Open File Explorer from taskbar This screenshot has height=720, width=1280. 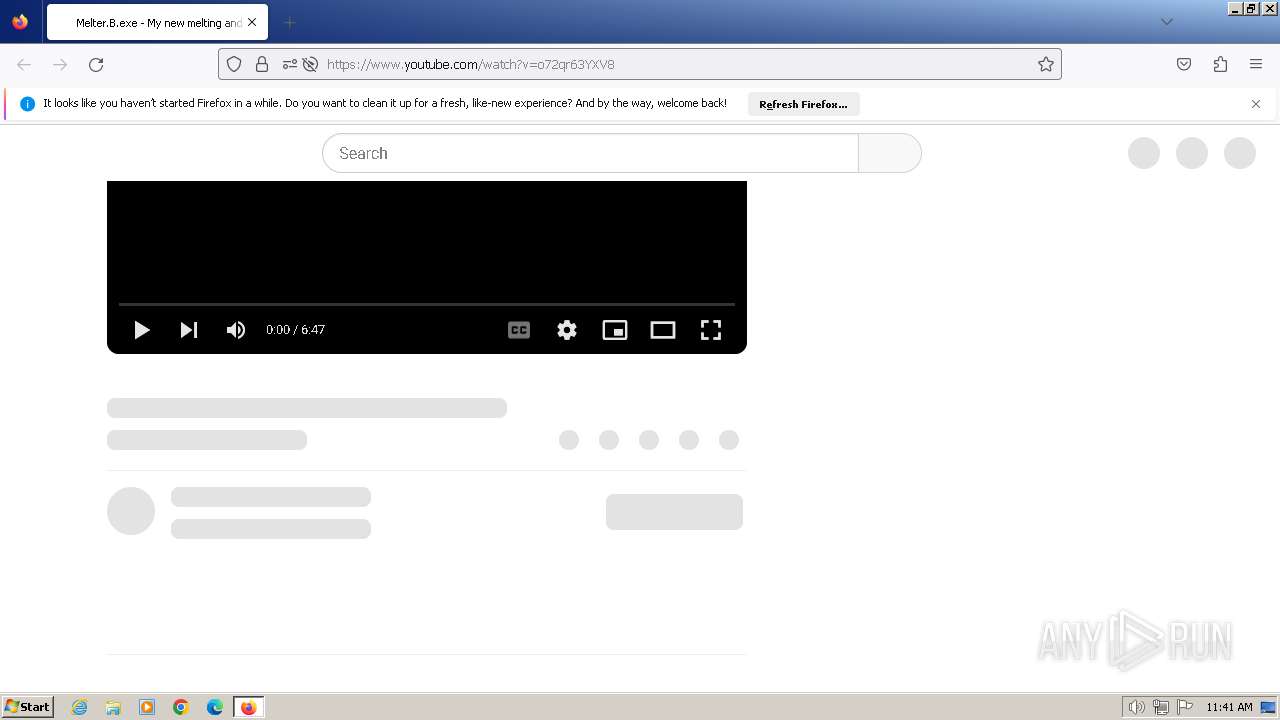[113, 707]
